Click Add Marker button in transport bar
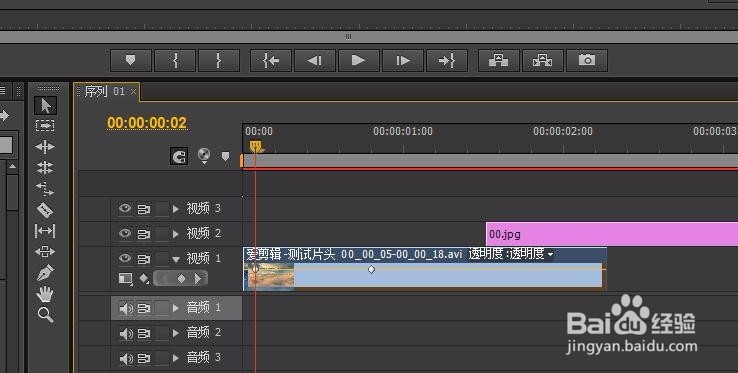 [x=131, y=60]
